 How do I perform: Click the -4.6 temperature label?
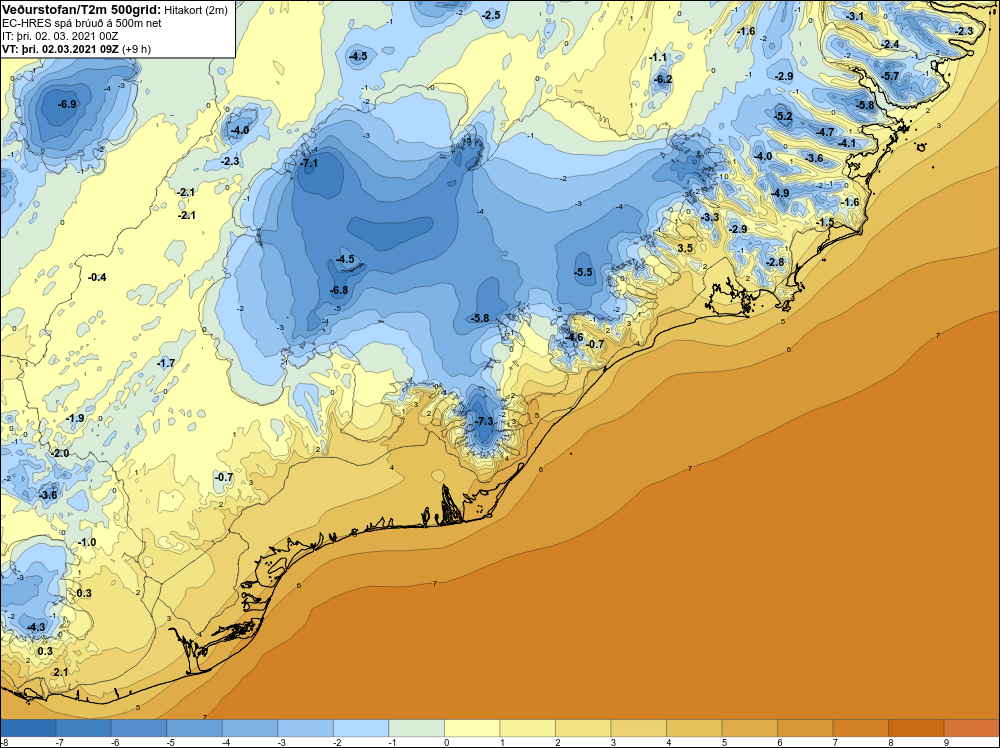(x=574, y=337)
